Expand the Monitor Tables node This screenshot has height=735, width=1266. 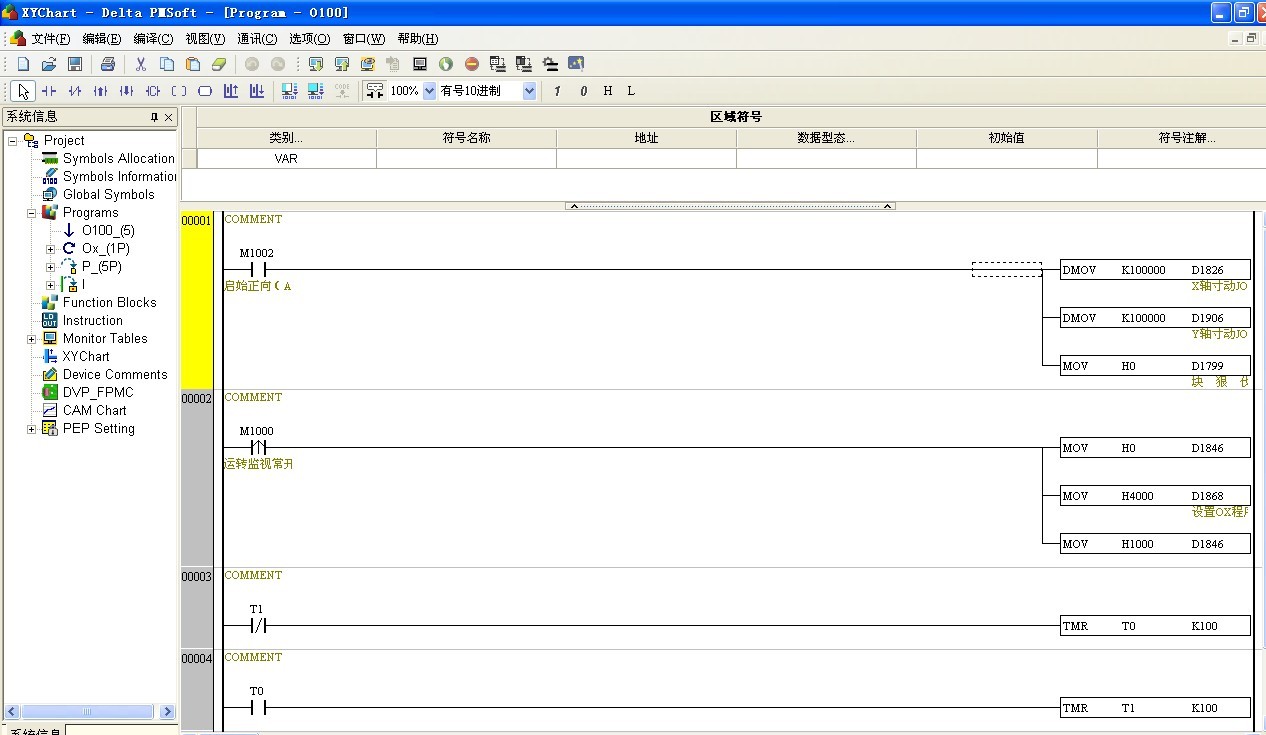(31, 339)
